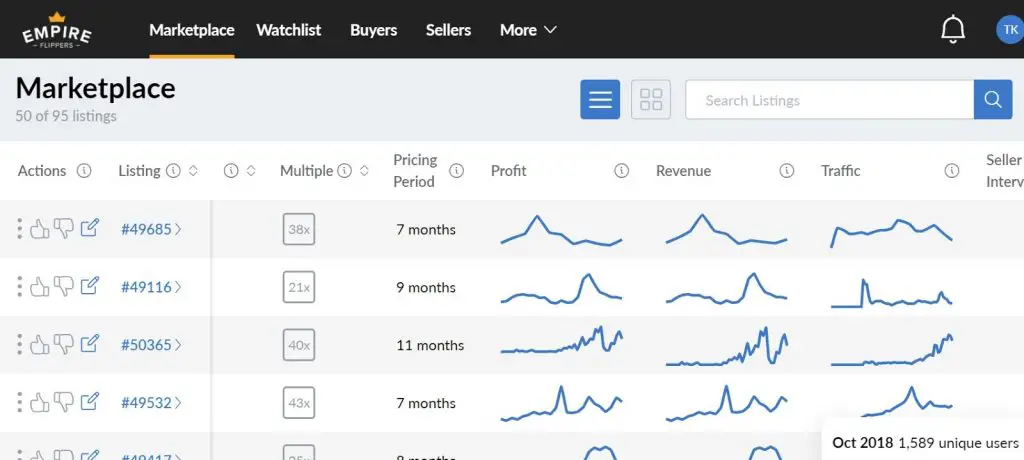Image resolution: width=1024 pixels, height=460 pixels.
Task: Show info for Pricing Period column
Action: coord(456,171)
